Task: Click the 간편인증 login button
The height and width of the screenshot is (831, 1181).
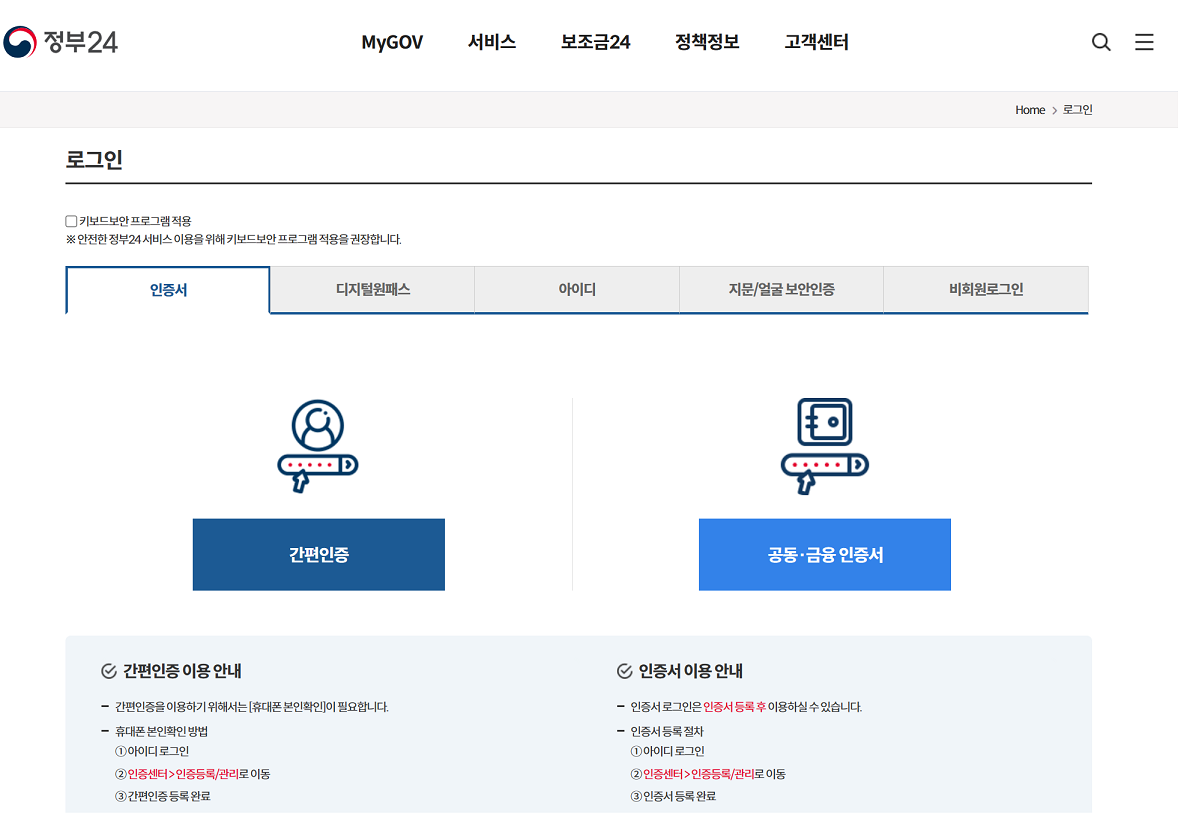Action: click(x=318, y=554)
